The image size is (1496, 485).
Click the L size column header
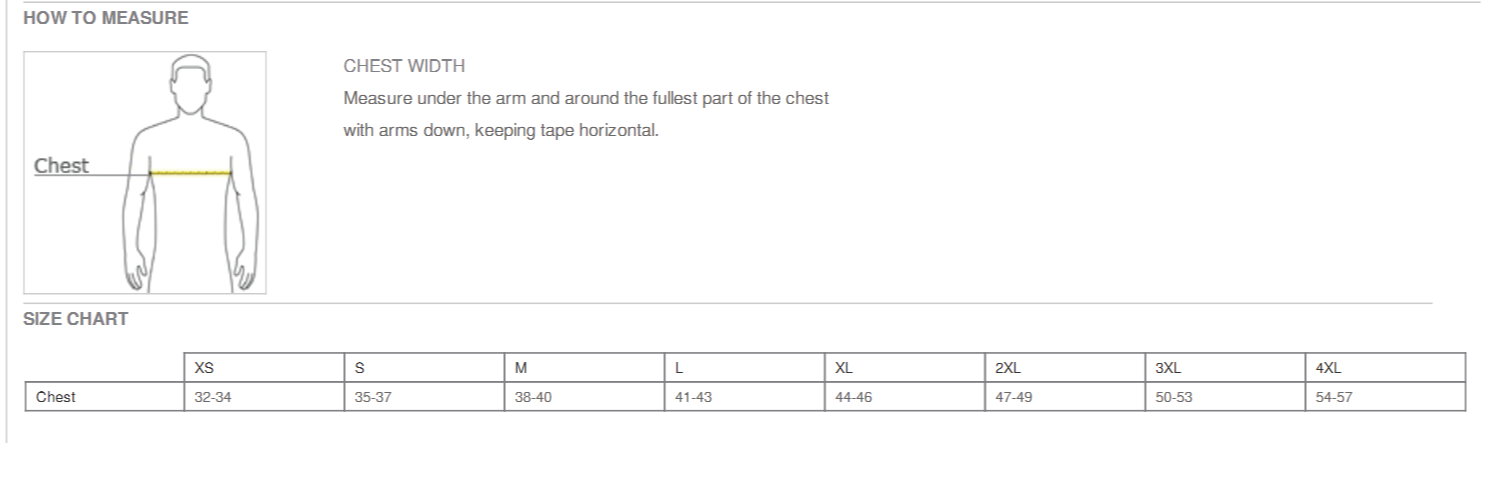pyautogui.click(x=744, y=368)
